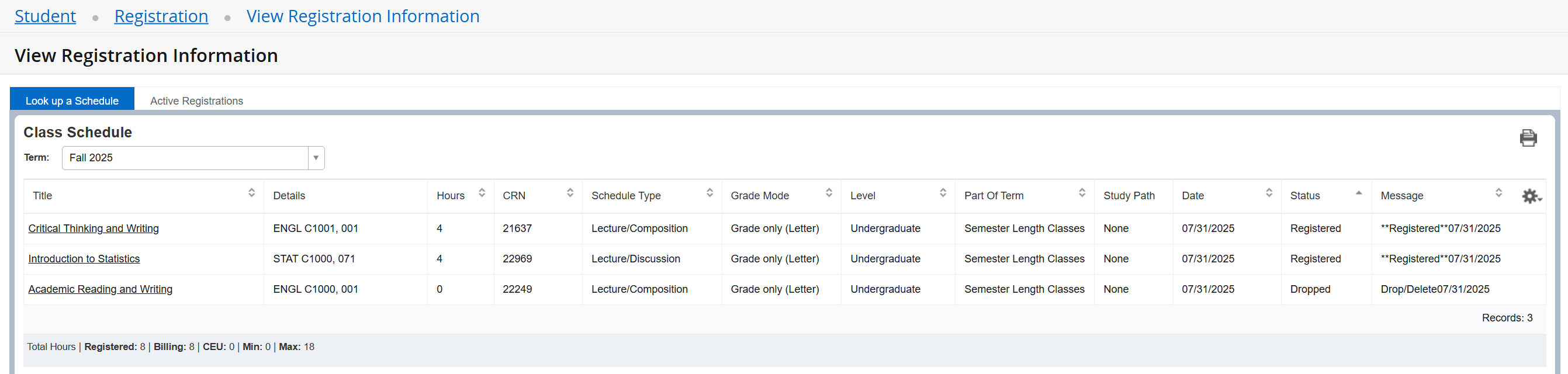The image size is (1568, 374).
Task: Go to Student breadcrumb link
Action: [x=45, y=16]
